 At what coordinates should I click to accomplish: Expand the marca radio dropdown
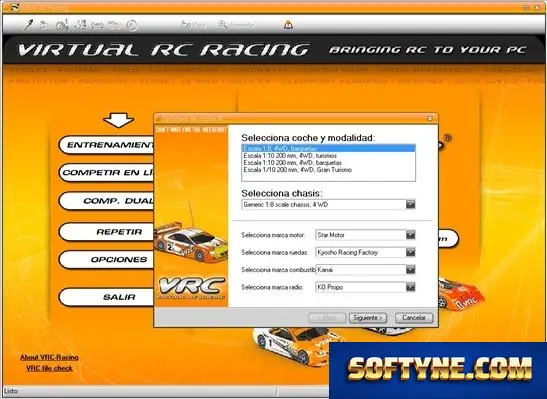click(x=411, y=287)
